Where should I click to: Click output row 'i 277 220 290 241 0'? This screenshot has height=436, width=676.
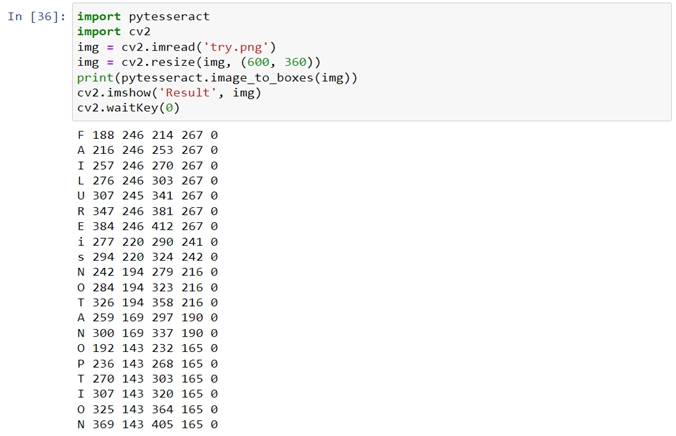[x=148, y=242]
